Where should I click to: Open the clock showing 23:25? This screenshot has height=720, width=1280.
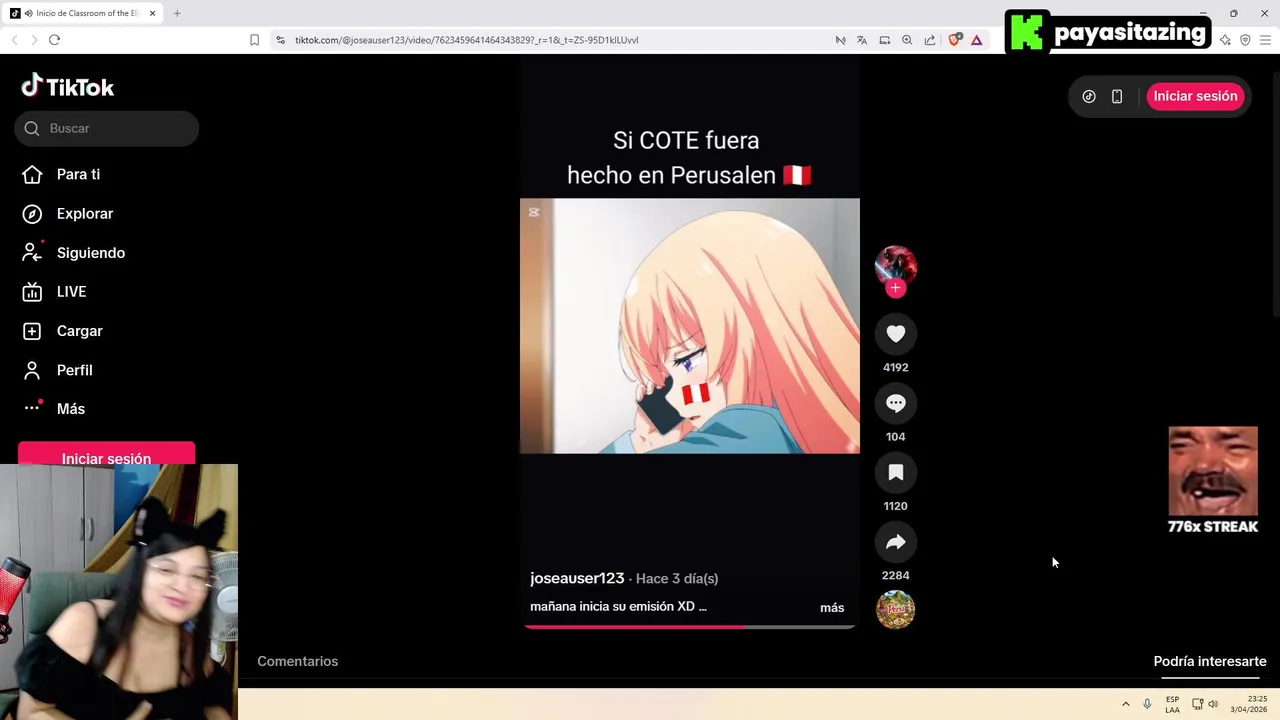click(1249, 704)
